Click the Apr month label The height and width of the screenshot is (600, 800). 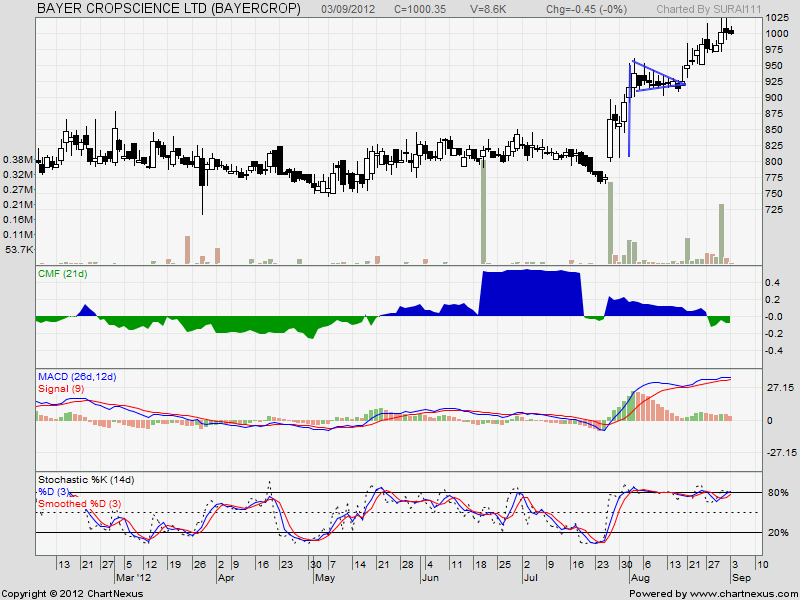(226, 578)
